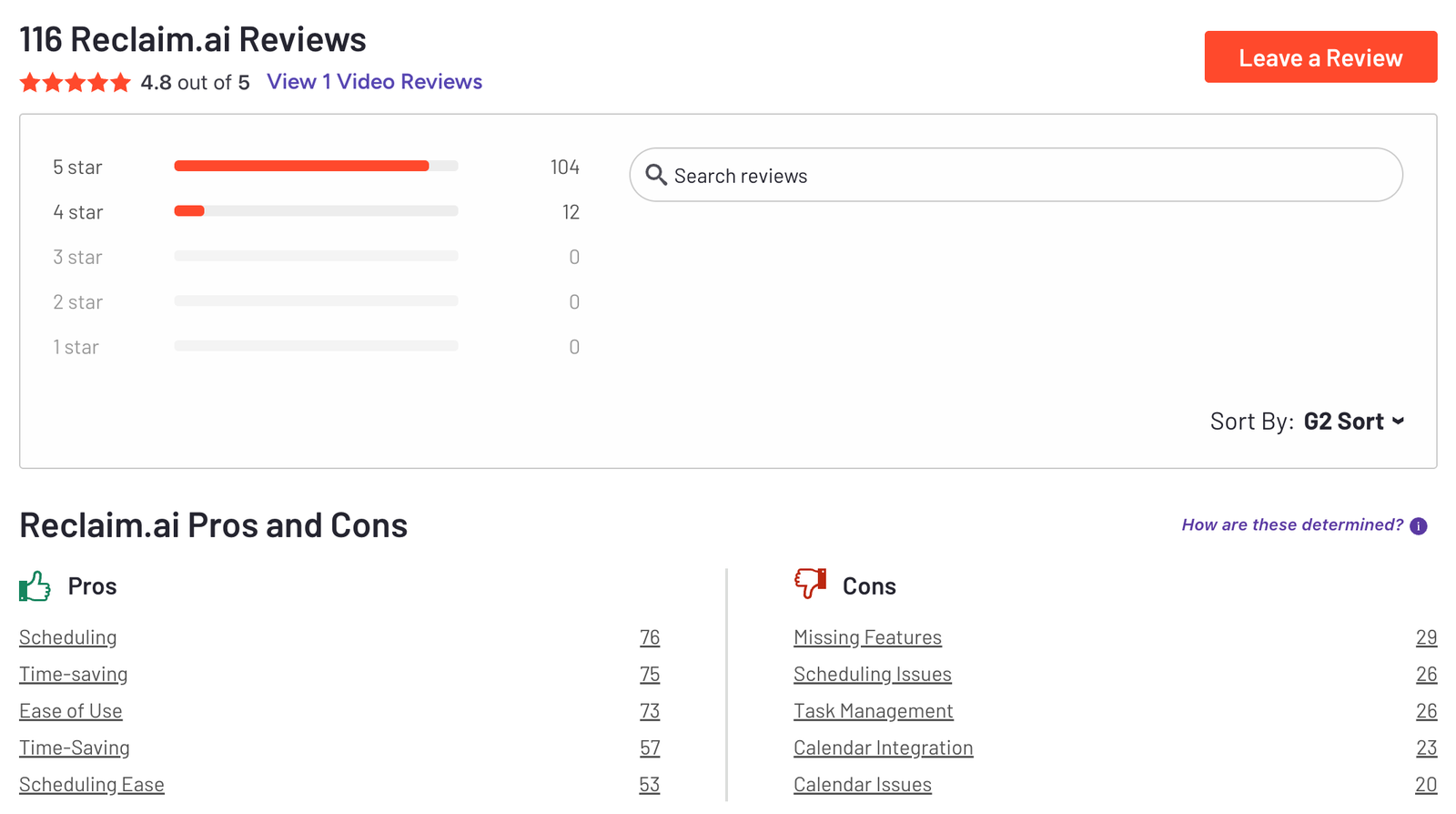The width and height of the screenshot is (1456, 814).
Task: Open the Scheduling pro link
Action: 68,637
